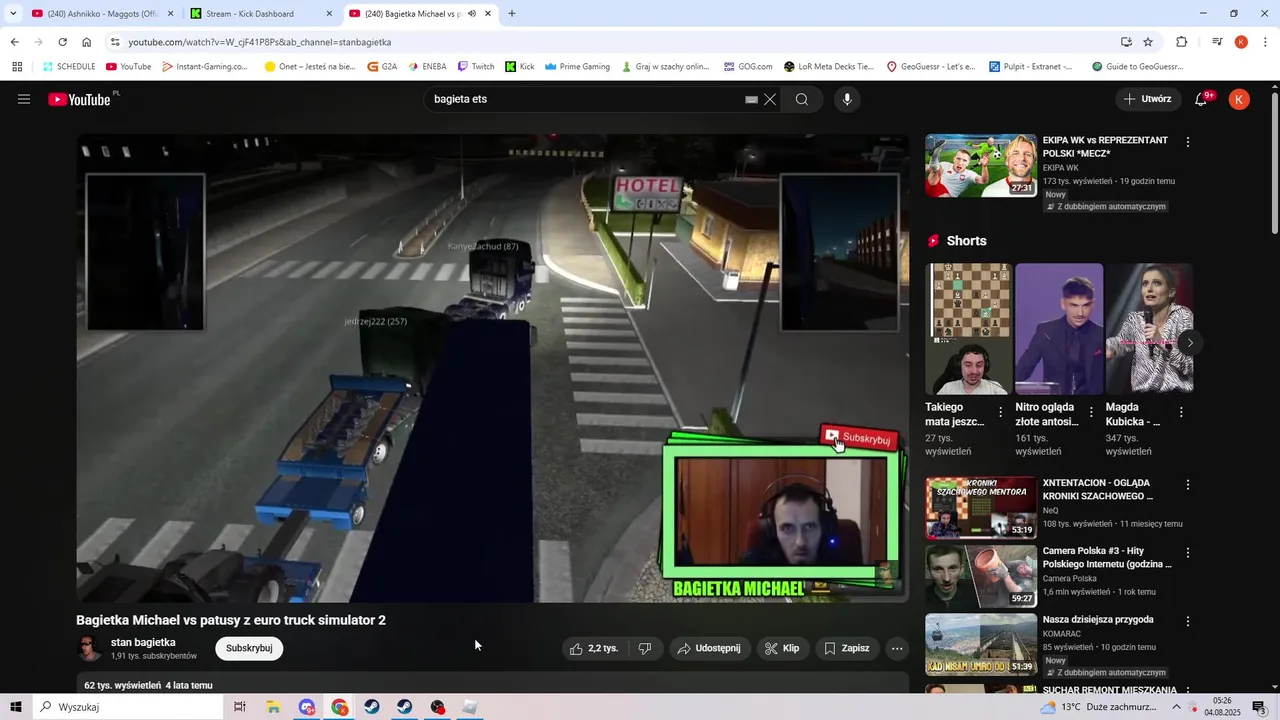
Task: Open a new browser tab
Action: [512, 14]
